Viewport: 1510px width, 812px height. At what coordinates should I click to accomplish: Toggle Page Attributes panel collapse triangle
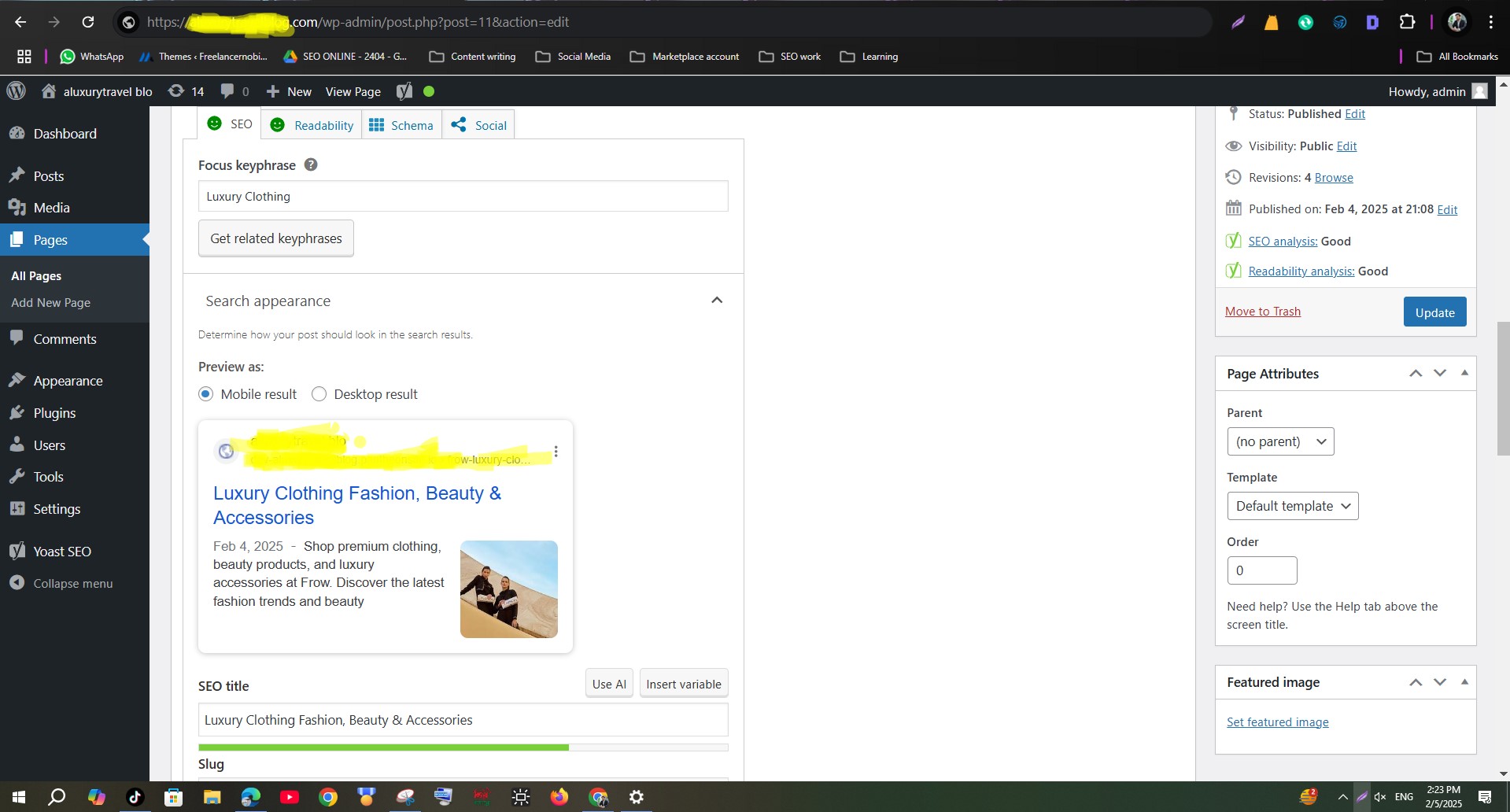(1464, 373)
